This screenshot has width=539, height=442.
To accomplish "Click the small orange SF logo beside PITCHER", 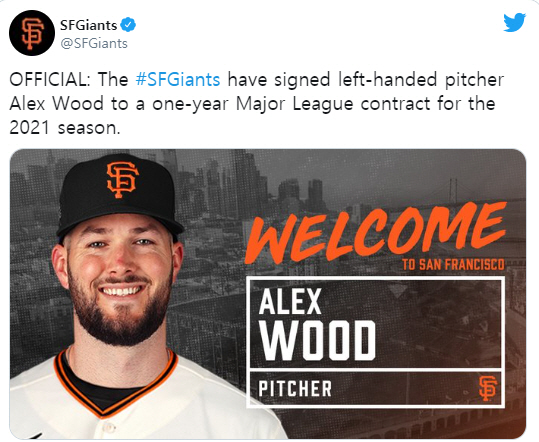I will coord(488,388).
